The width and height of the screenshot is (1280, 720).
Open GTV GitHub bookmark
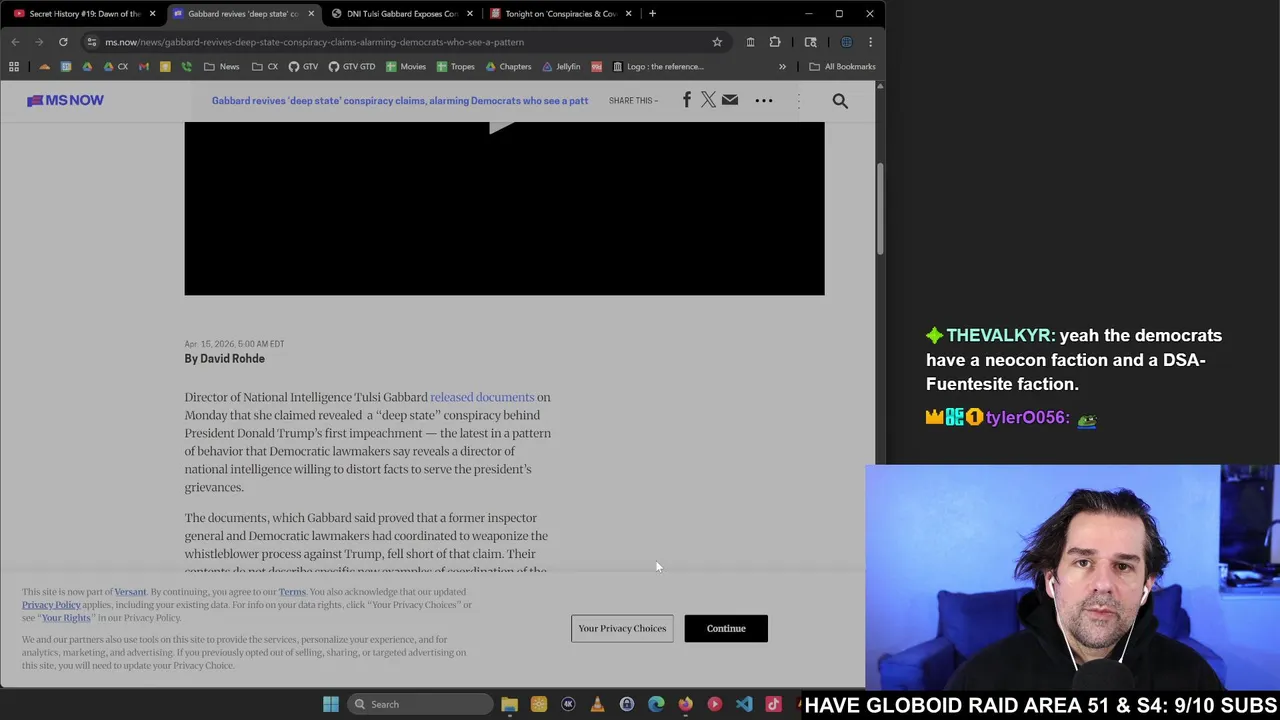coord(303,67)
